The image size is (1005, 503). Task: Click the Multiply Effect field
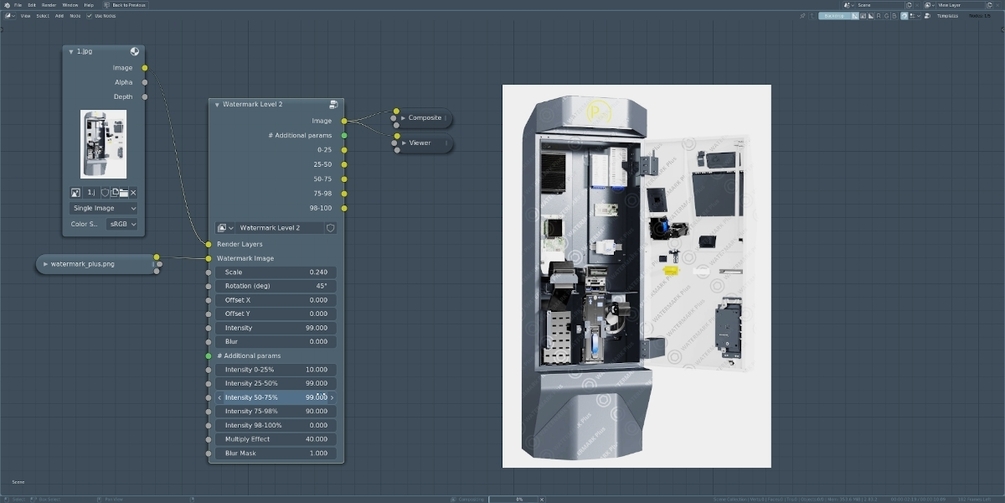pos(276,440)
